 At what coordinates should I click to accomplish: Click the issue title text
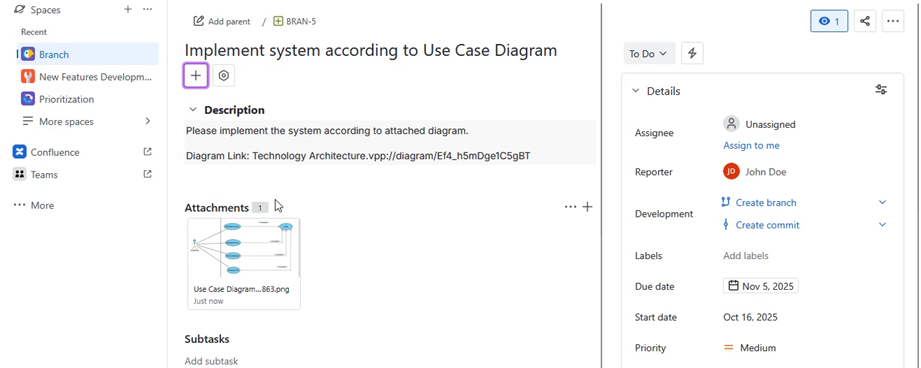coord(371,50)
